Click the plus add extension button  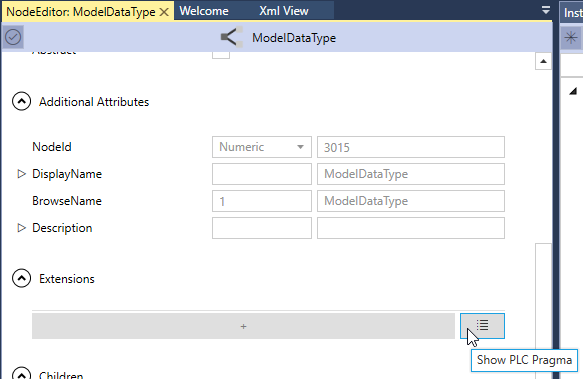243,326
